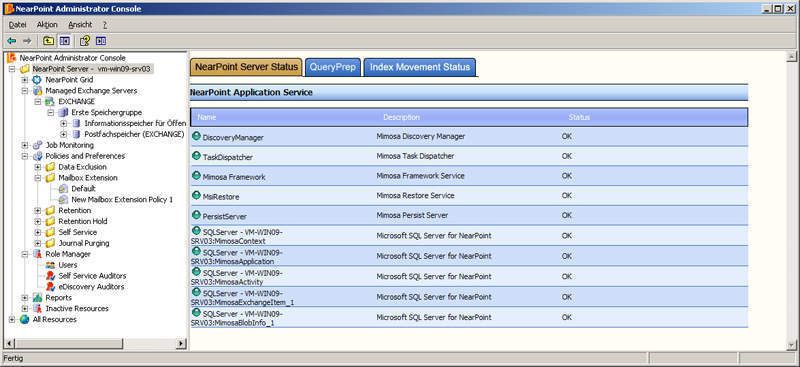Screen dimensions: 800x367
Task: Click the Erste Speichergruppe storage group icon
Action: point(63,112)
